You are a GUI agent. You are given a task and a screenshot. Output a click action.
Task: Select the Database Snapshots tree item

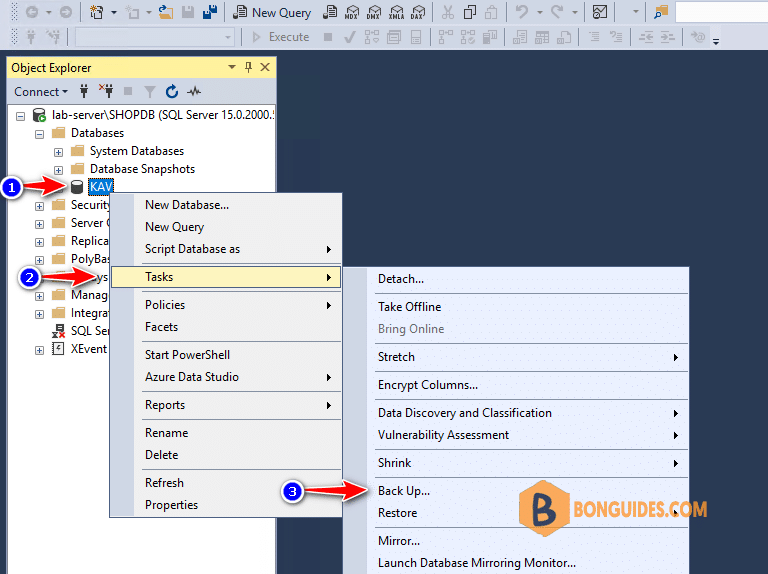[x=142, y=169]
